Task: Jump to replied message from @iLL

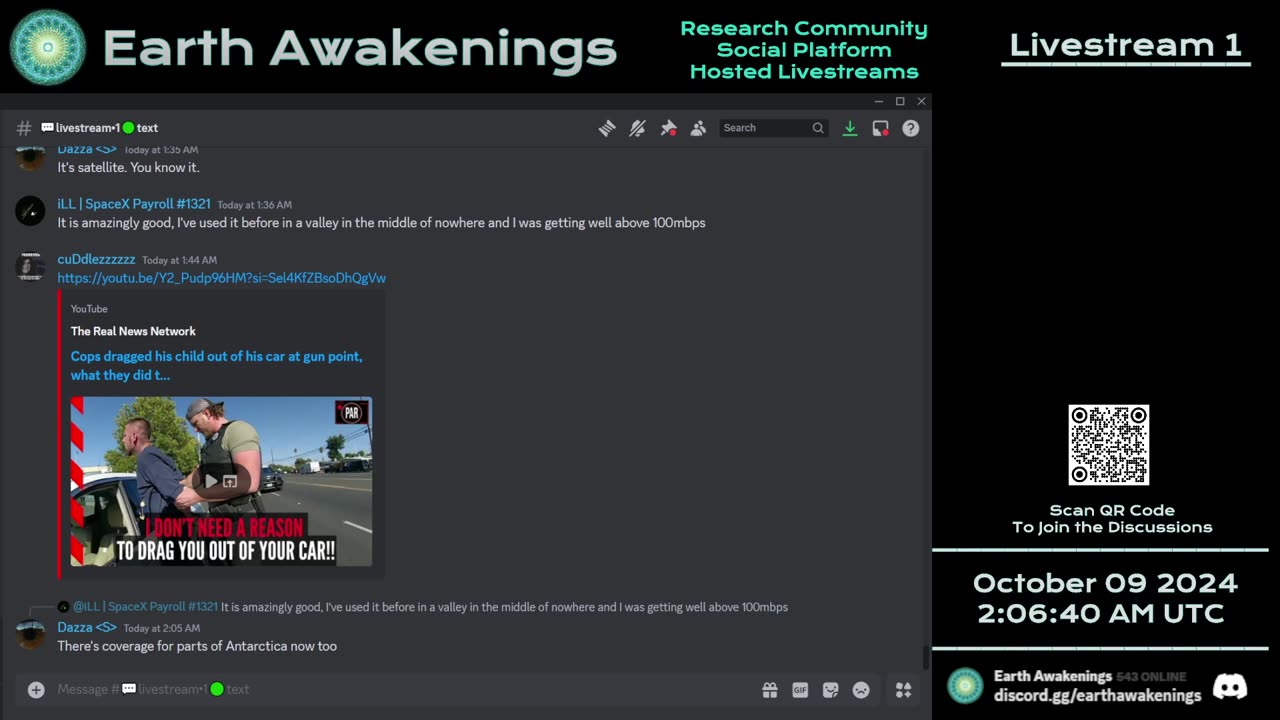Action: [504, 607]
